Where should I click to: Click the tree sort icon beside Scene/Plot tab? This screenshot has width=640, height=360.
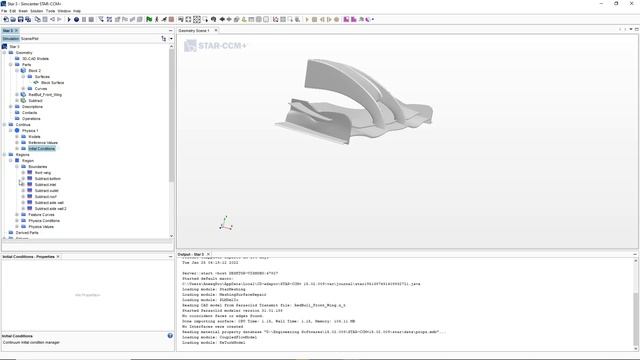pyautogui.click(x=164, y=38)
